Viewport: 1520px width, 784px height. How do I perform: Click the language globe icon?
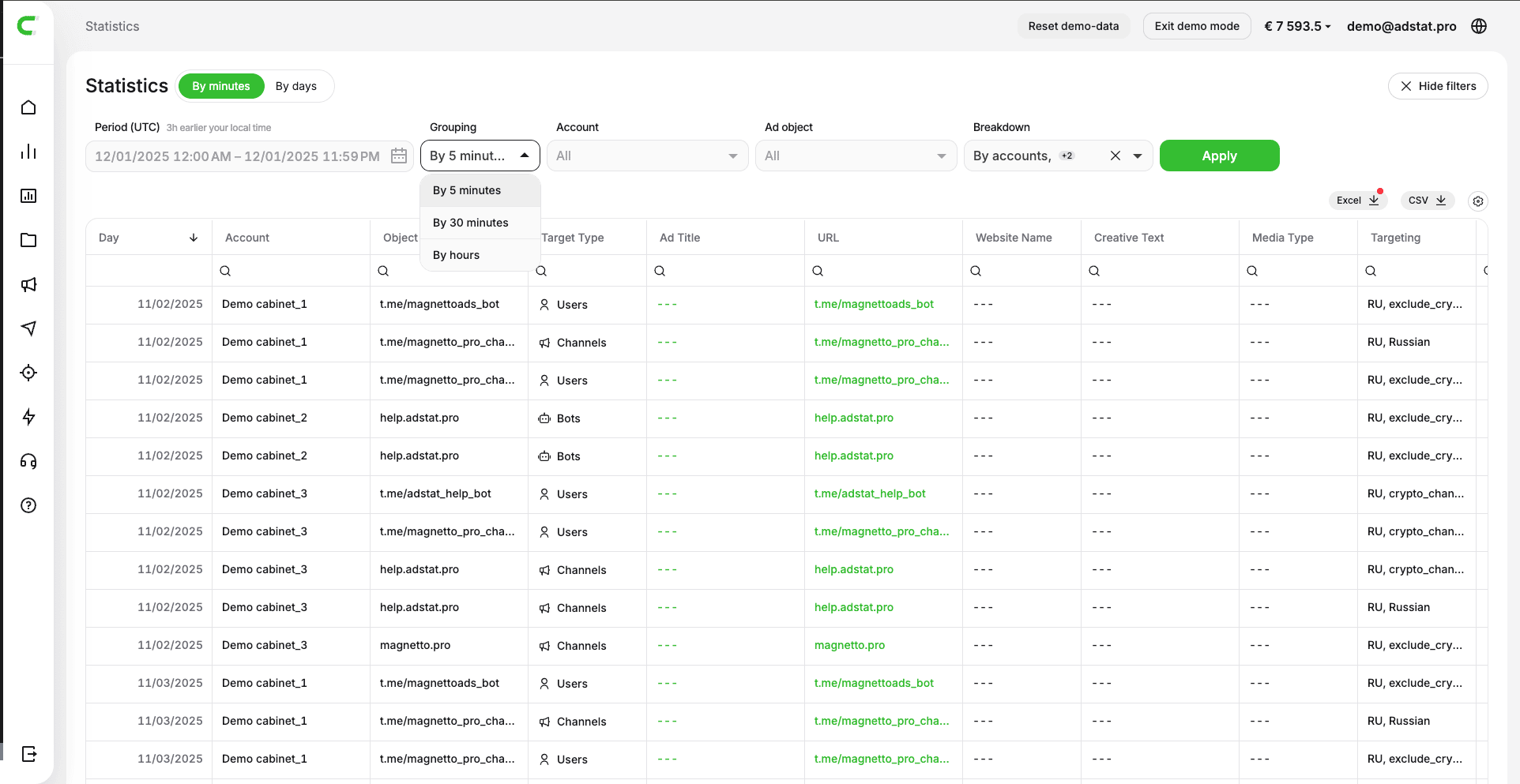(1479, 26)
